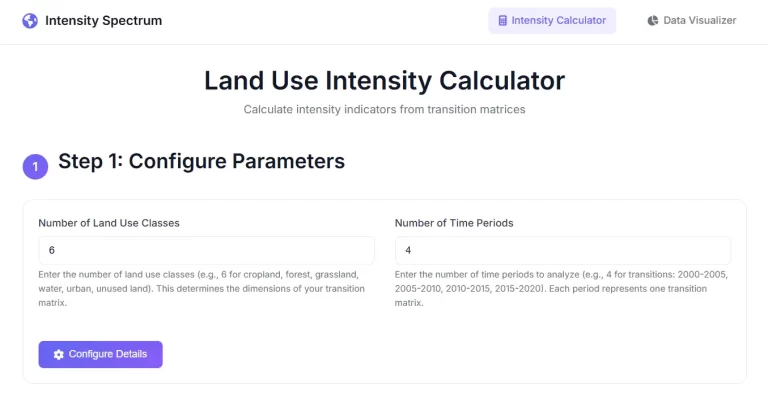This screenshot has height=401, width=768.
Task: Click the calculator icon in the navbar
Action: point(502,20)
